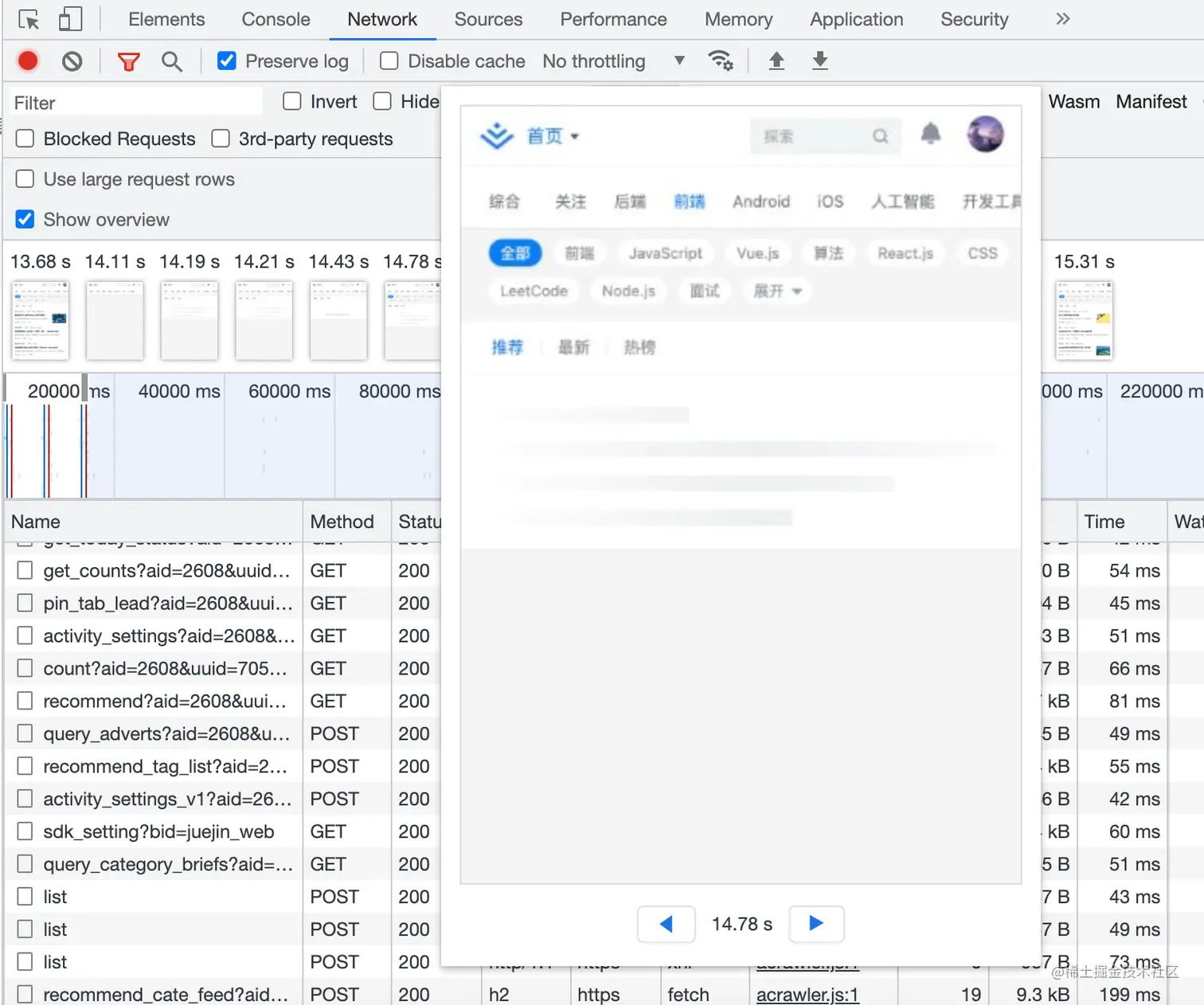This screenshot has height=1005, width=1204.
Task: Filter requests by Wasm type
Action: coord(1073,102)
